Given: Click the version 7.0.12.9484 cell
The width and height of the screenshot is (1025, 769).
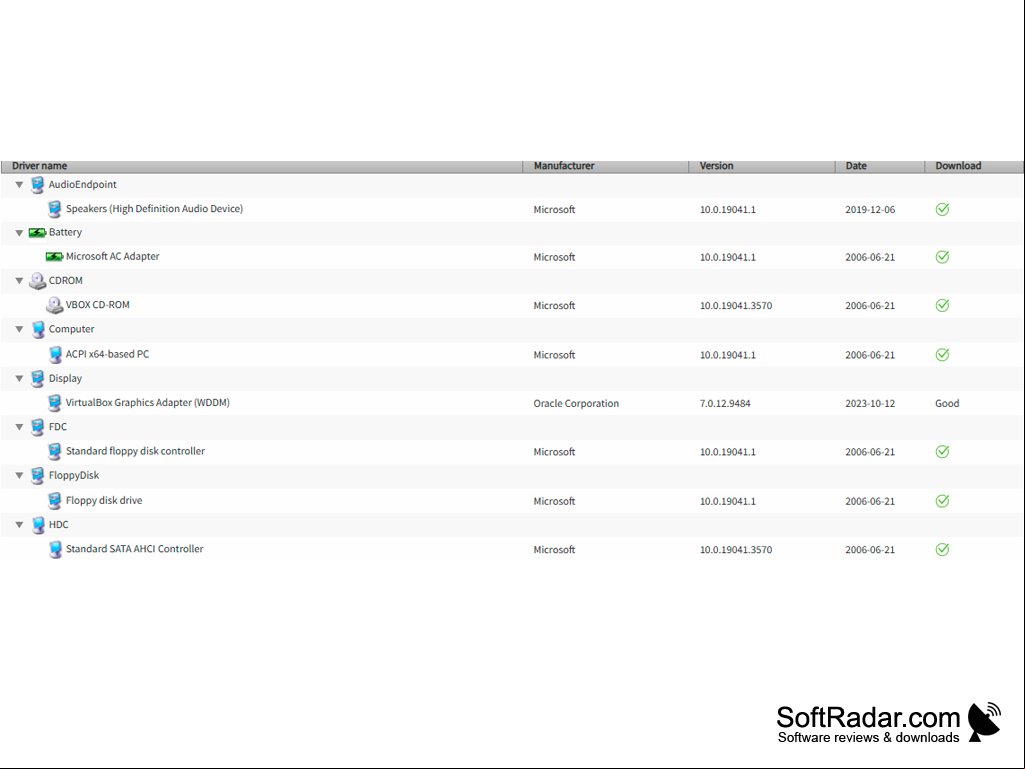Looking at the screenshot, I should (725, 403).
